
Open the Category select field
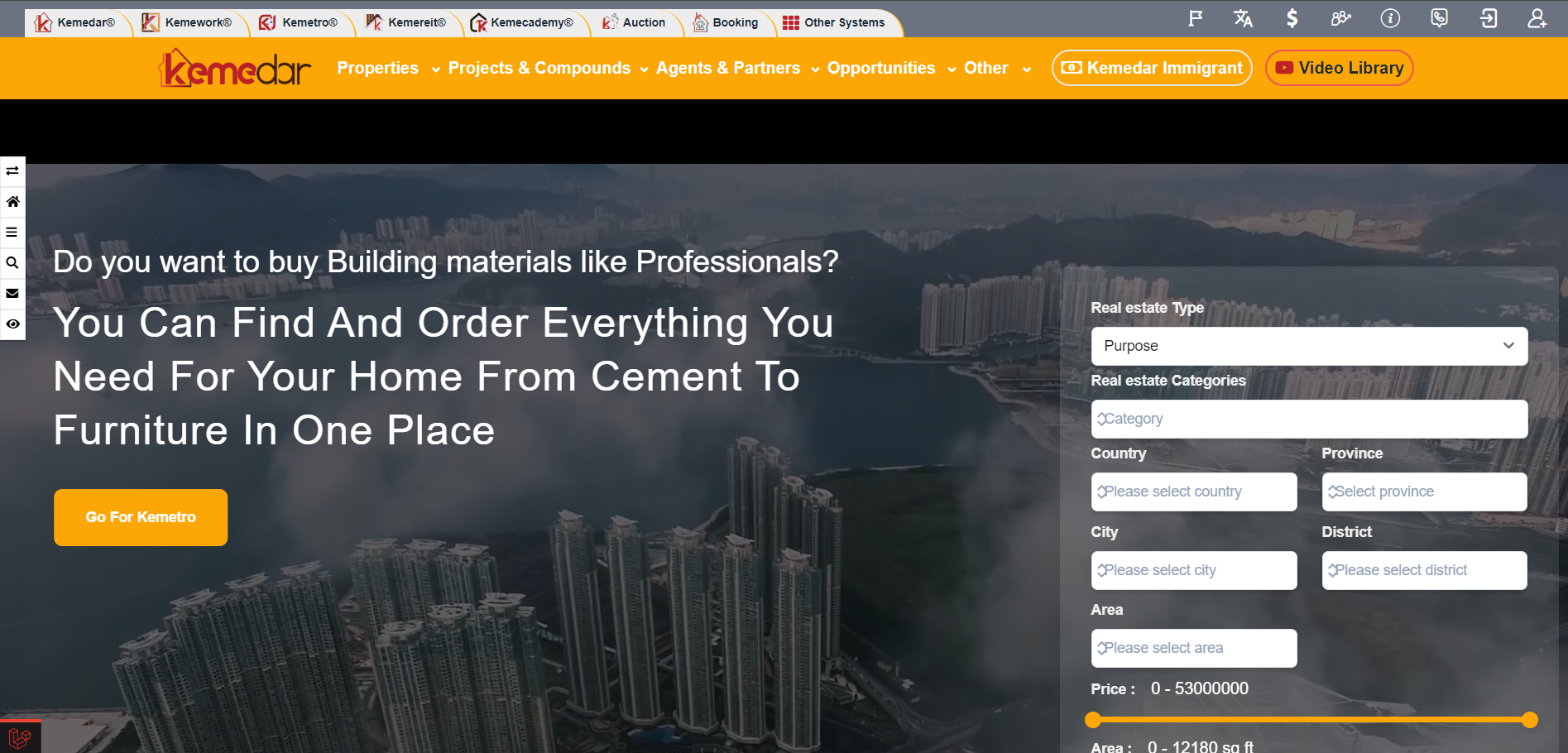pyautogui.click(x=1309, y=419)
